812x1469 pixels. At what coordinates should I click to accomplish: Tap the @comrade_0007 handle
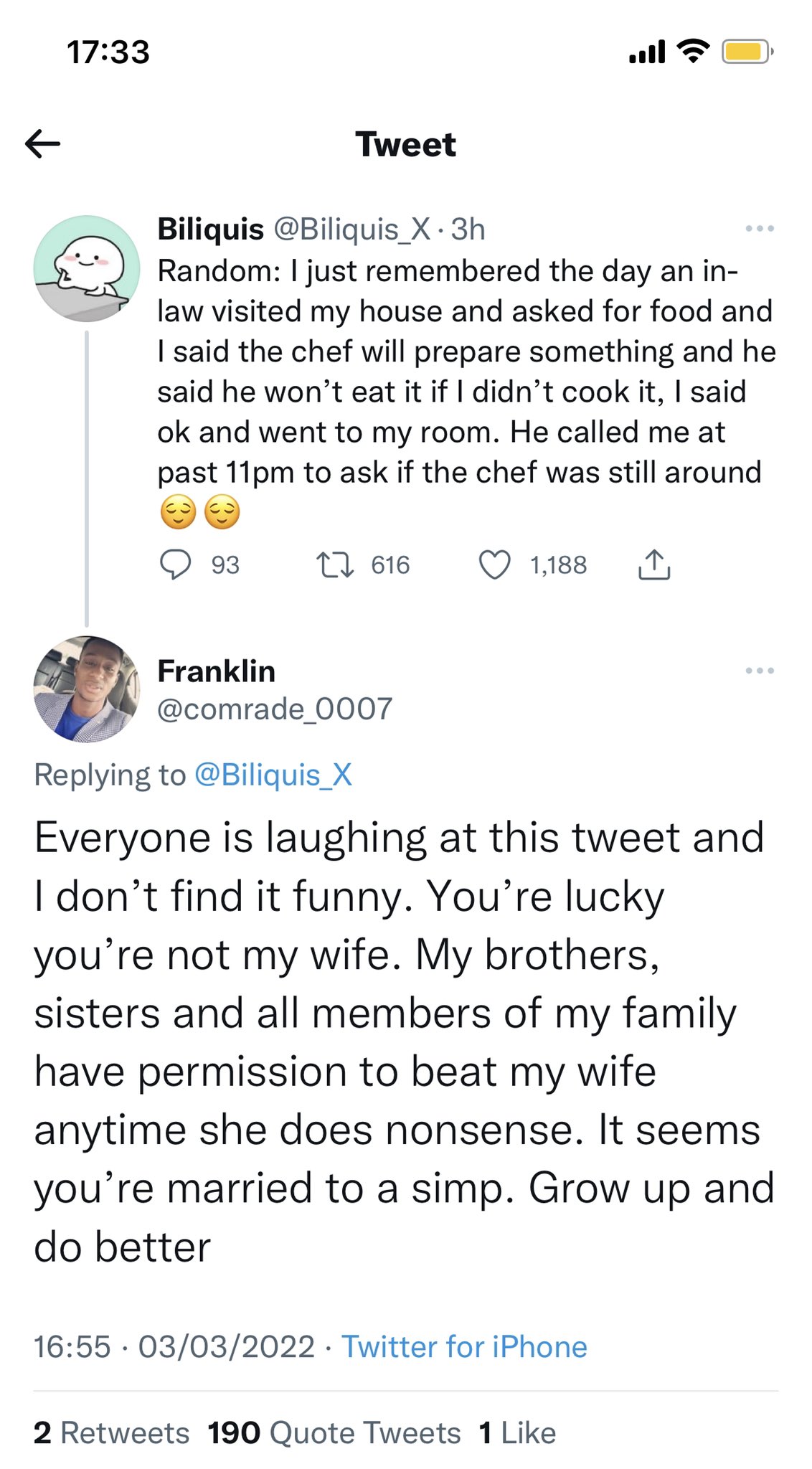(x=275, y=709)
